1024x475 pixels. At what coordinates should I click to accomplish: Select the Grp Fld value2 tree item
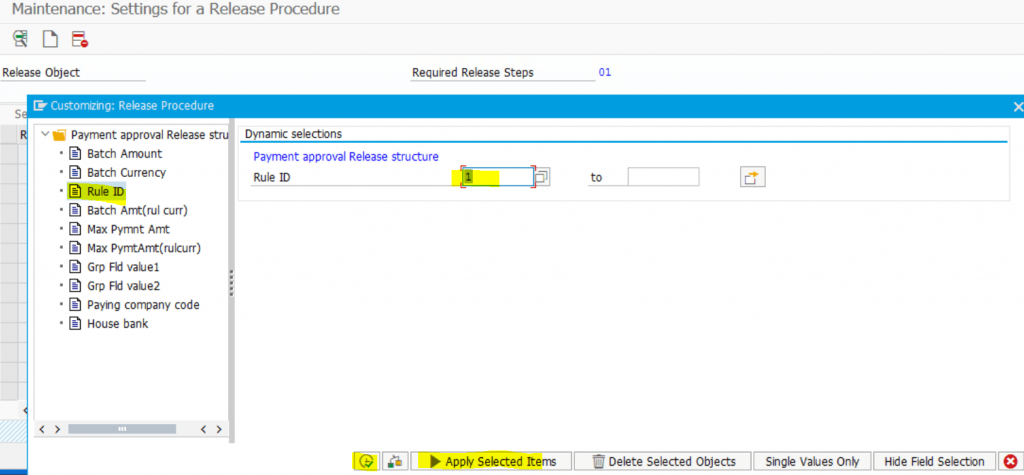tap(123, 286)
